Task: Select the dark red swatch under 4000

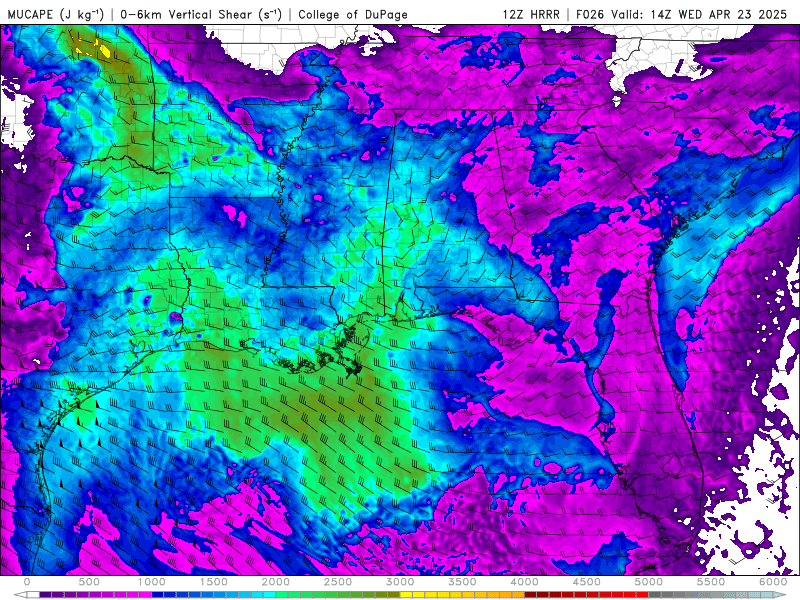Action: click(x=531, y=595)
